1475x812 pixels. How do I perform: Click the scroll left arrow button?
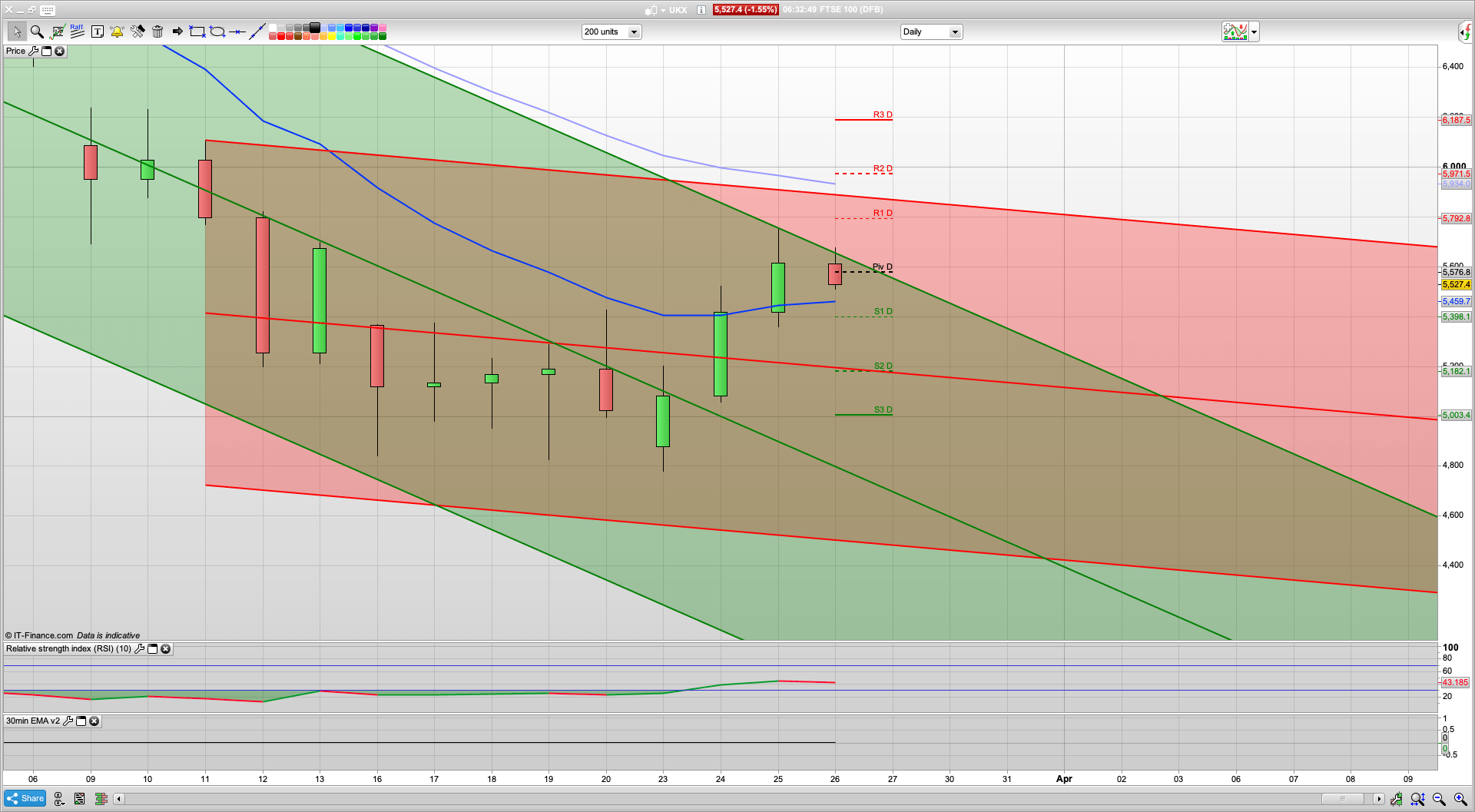coord(119,799)
